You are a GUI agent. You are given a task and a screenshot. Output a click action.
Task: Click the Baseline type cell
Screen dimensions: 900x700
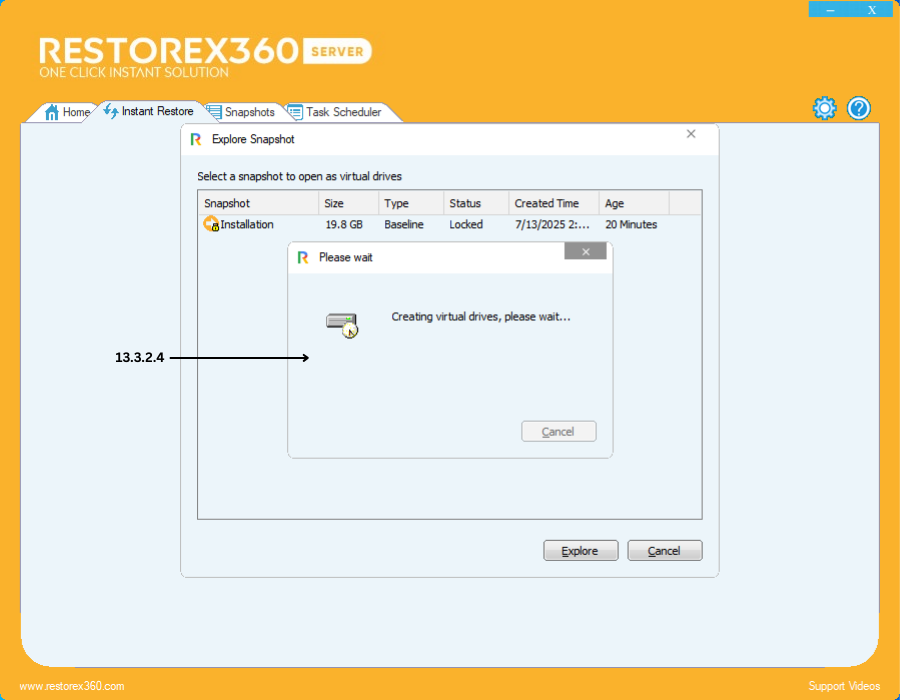(404, 224)
